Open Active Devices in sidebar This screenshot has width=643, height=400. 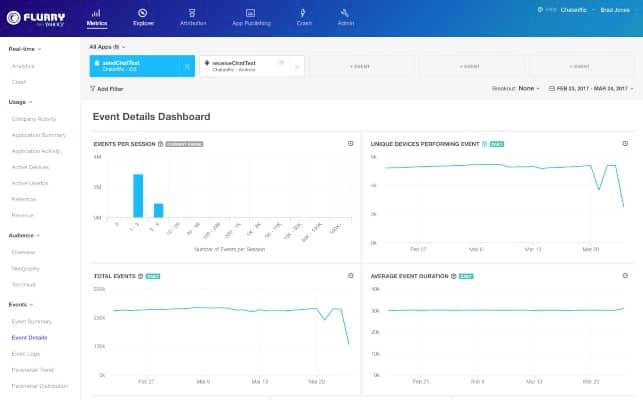pos(30,167)
